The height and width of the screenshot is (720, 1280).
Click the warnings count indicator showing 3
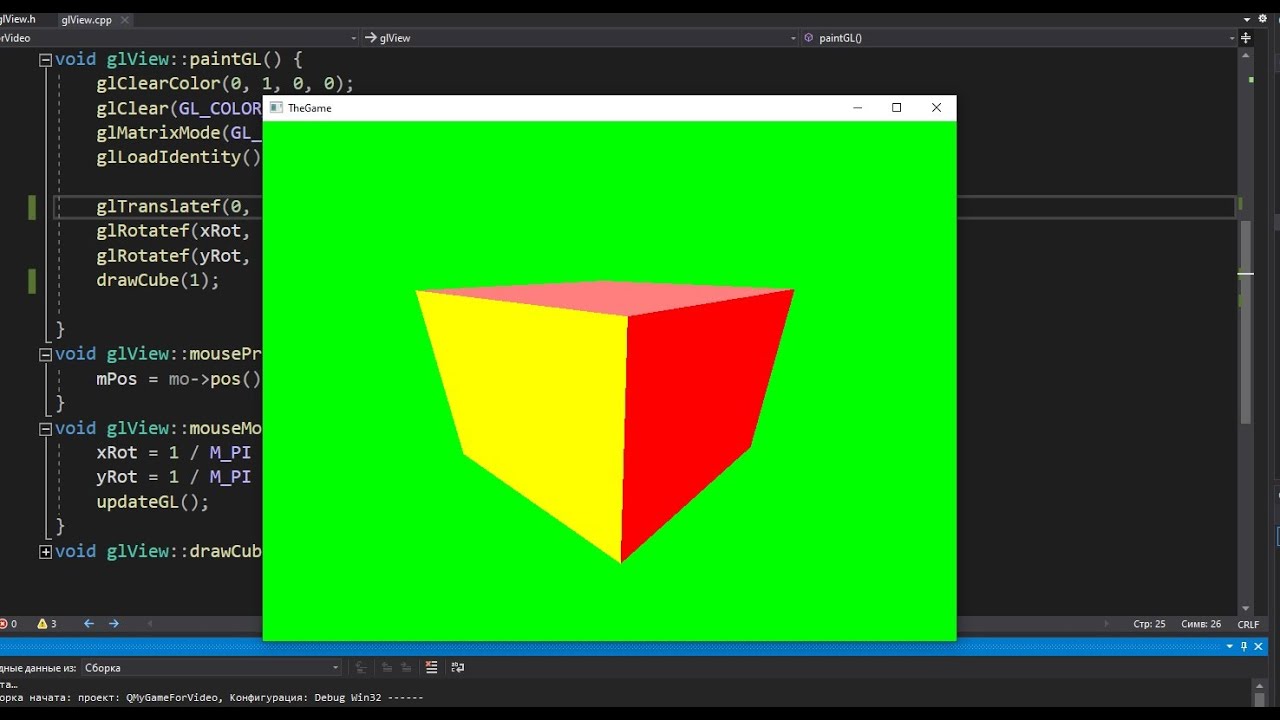47,624
